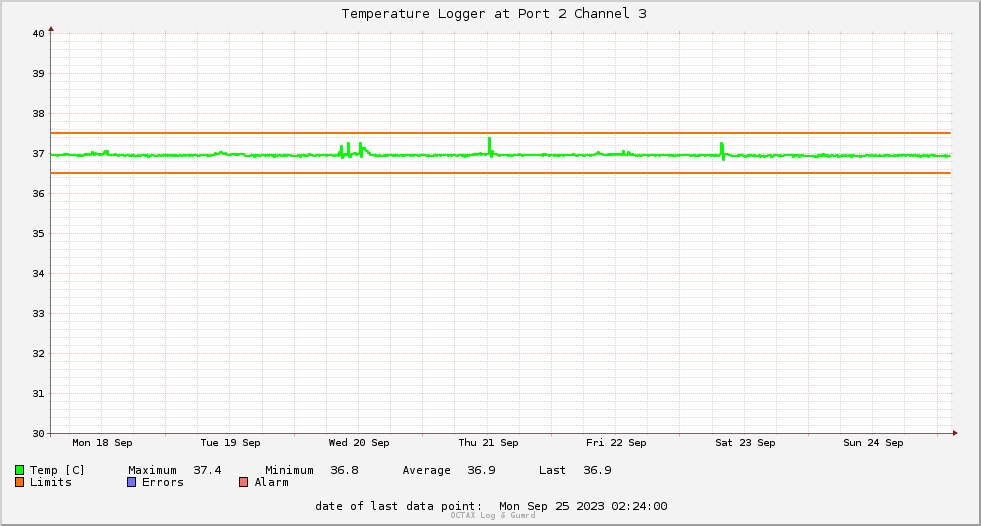
Task: Click the 'Errors' legend label
Action: (x=163, y=482)
